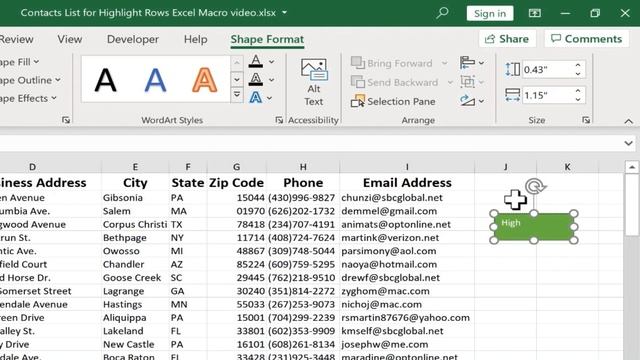Viewport: 640px width, 360px height.
Task: Select the black WordArt style A
Action: pyautogui.click(x=105, y=80)
